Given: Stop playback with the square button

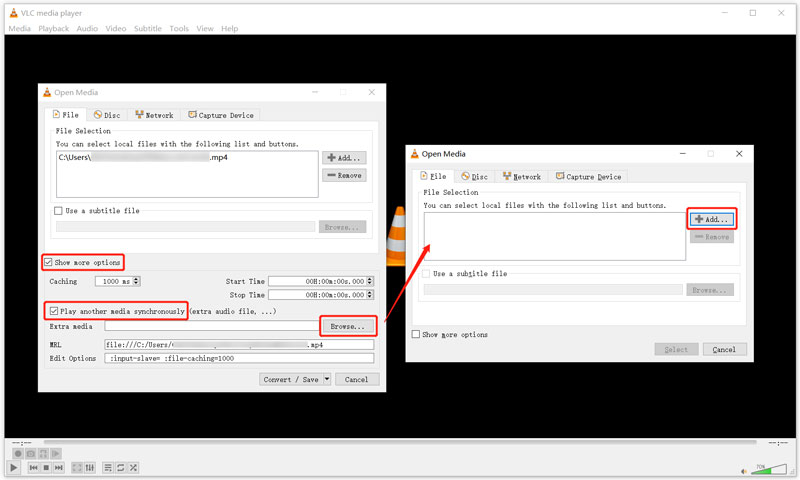Looking at the screenshot, I should click(x=46, y=467).
